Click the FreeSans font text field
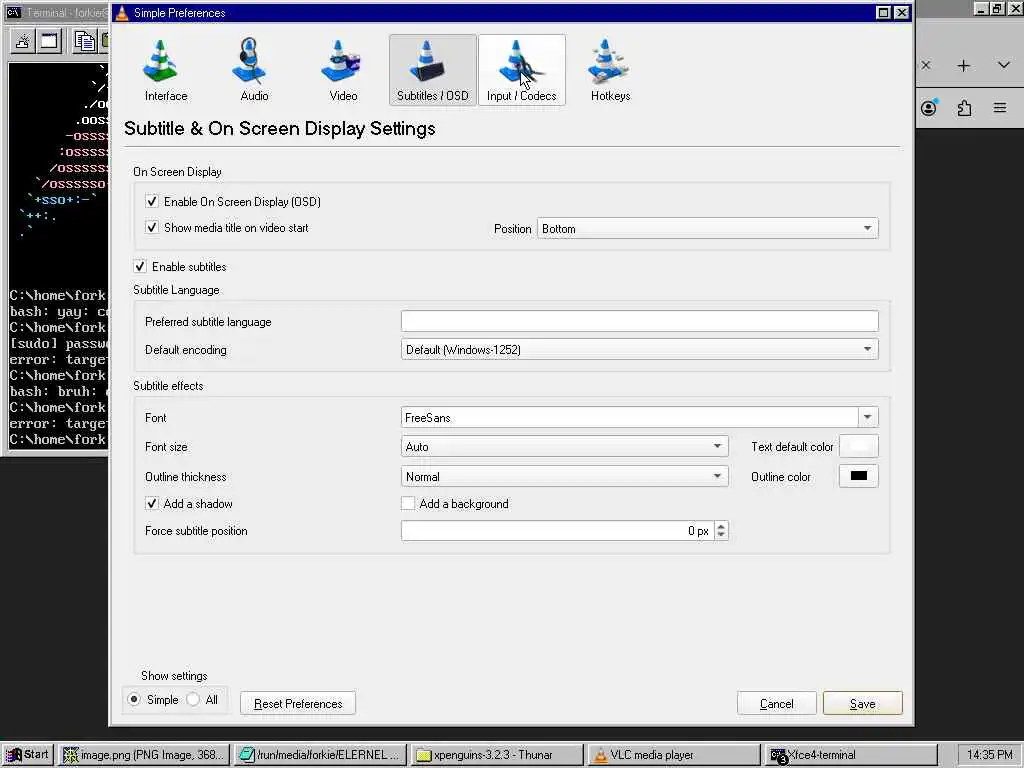 [x=629, y=417]
